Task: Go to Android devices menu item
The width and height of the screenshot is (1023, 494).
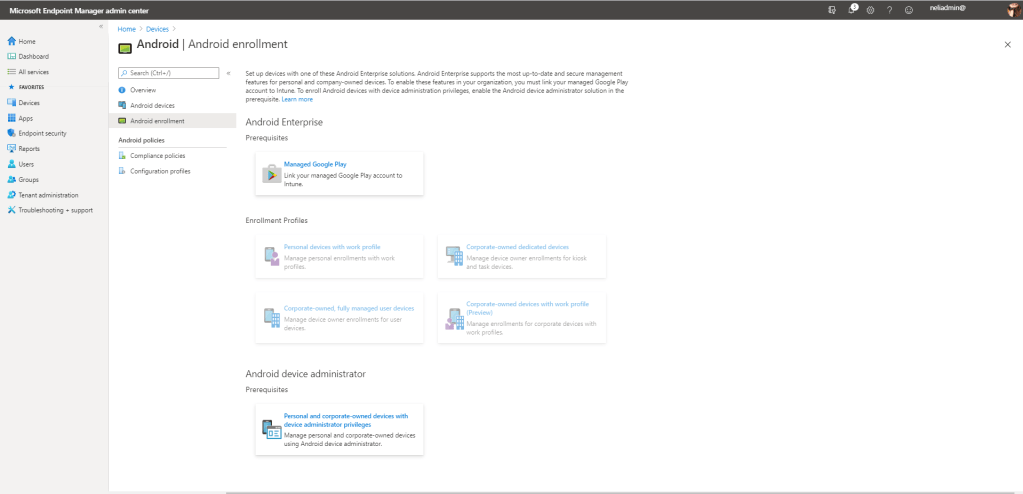Action: 152,105
